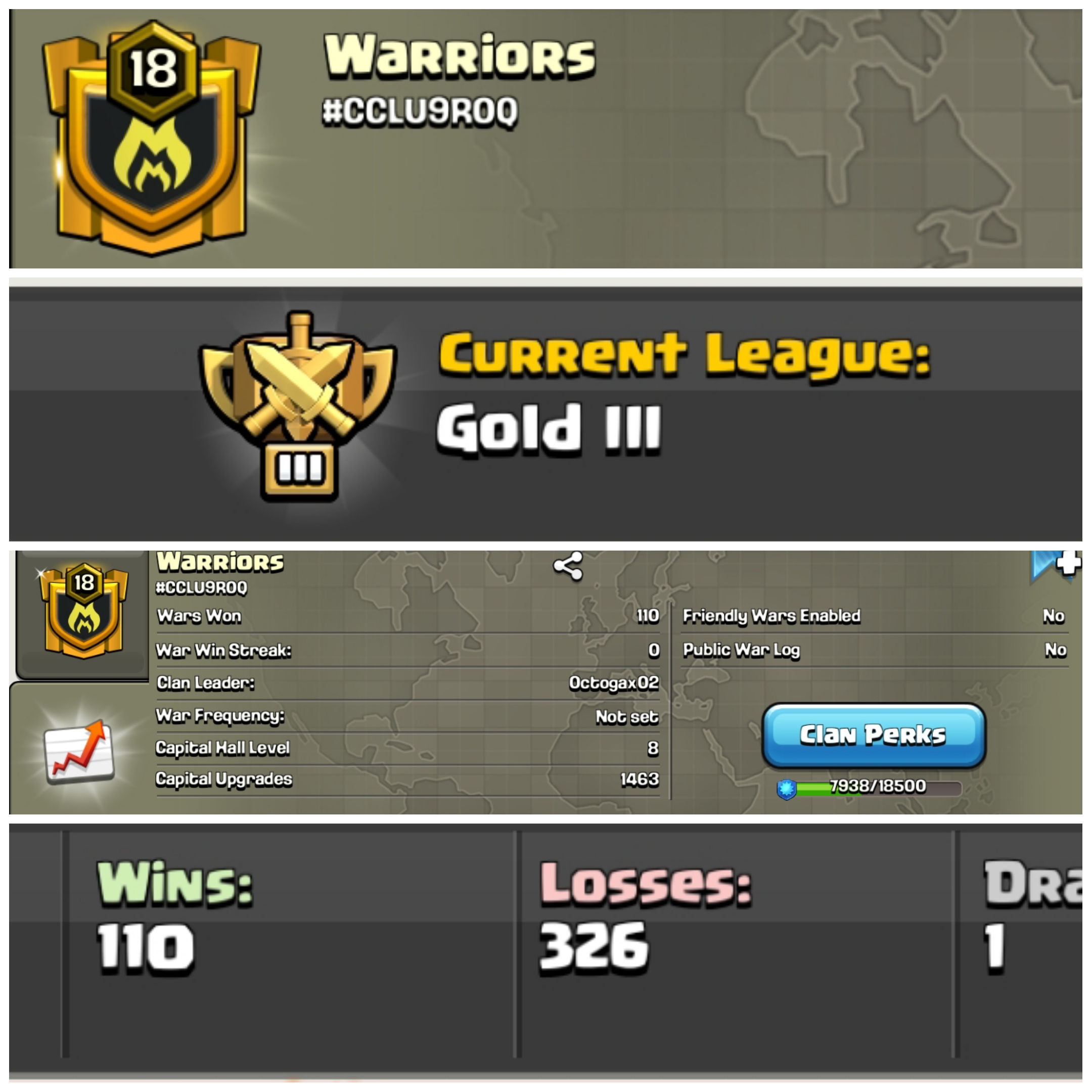Click the Capital Hall Level row
Viewport: 1092px width, 1092px height.
point(408,748)
